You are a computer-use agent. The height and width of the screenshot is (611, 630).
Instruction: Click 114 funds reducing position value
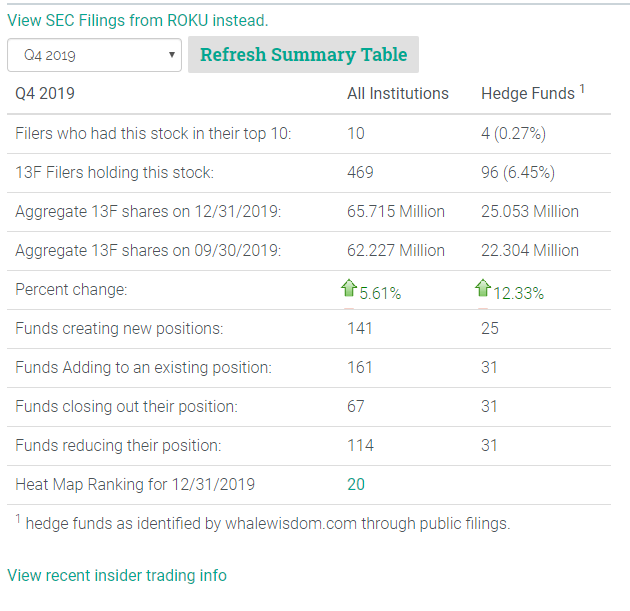point(360,445)
